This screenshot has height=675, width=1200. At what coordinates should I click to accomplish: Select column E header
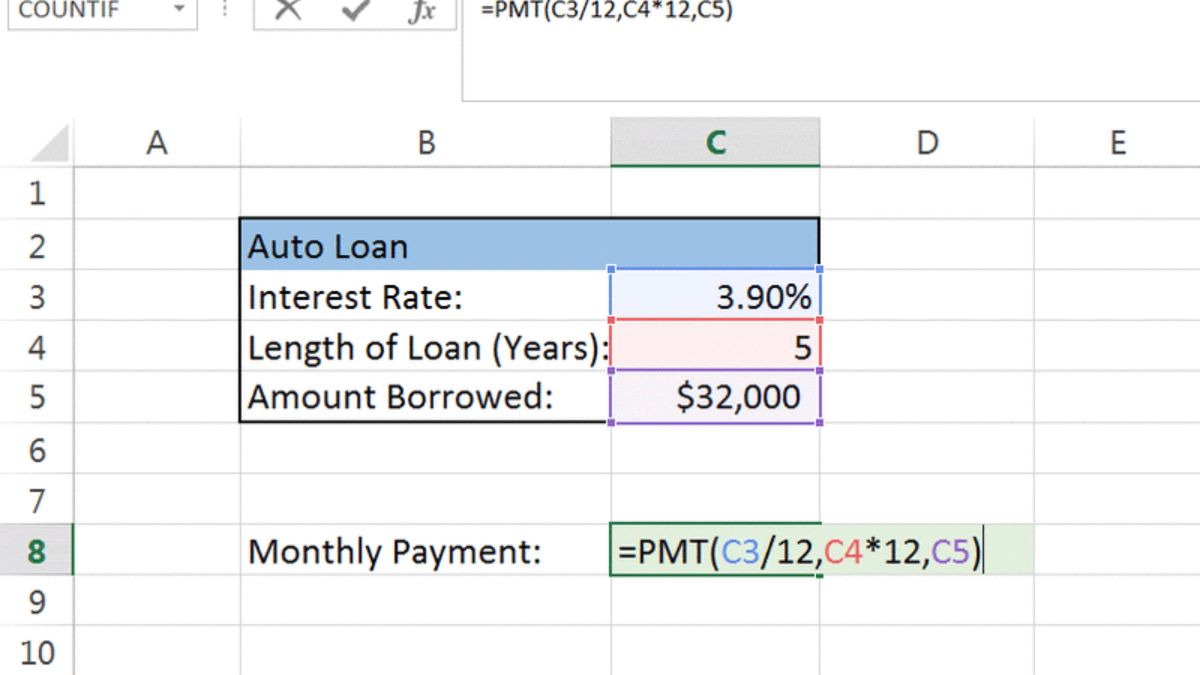(1117, 144)
